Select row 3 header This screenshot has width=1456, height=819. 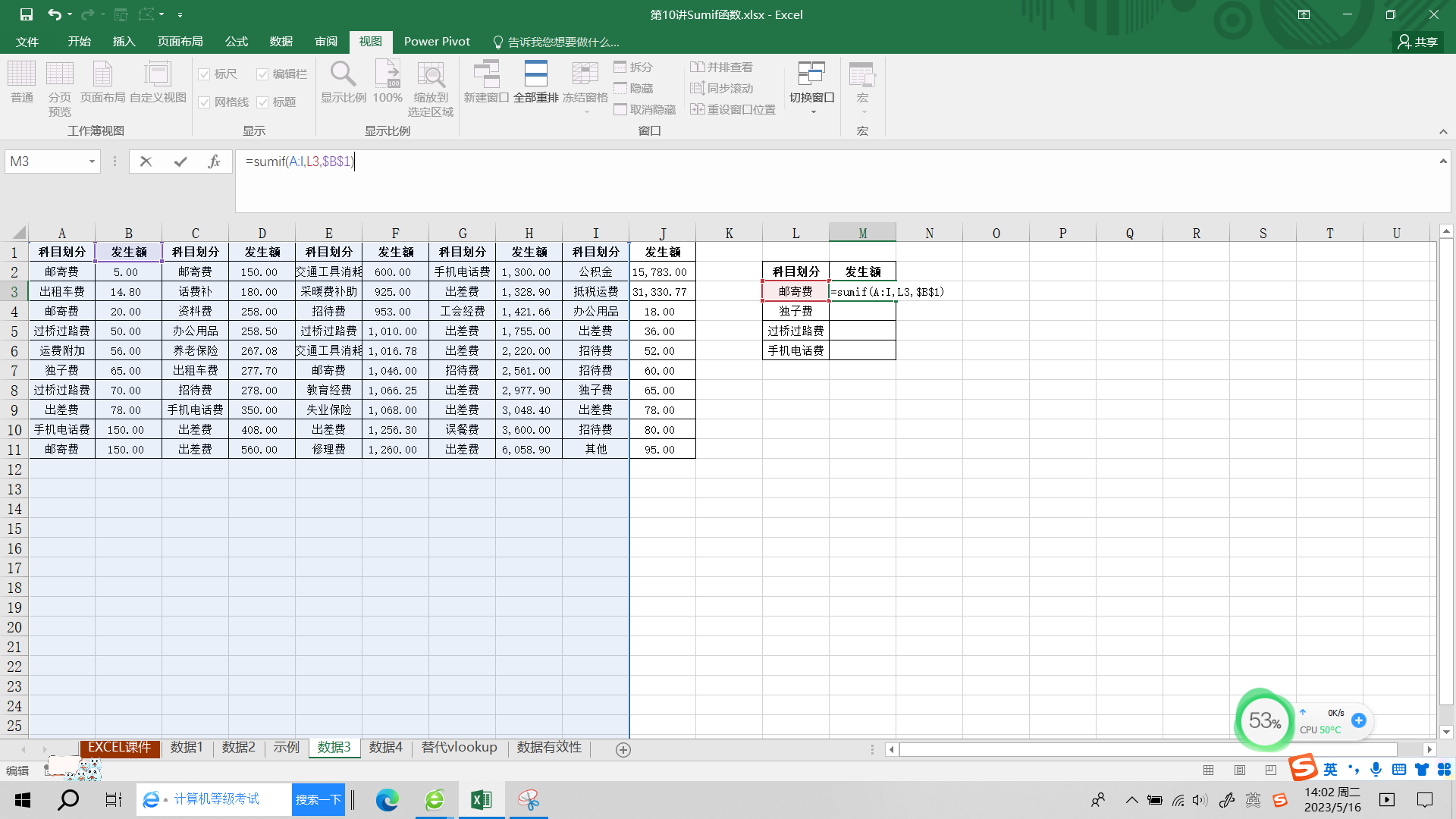(x=14, y=291)
